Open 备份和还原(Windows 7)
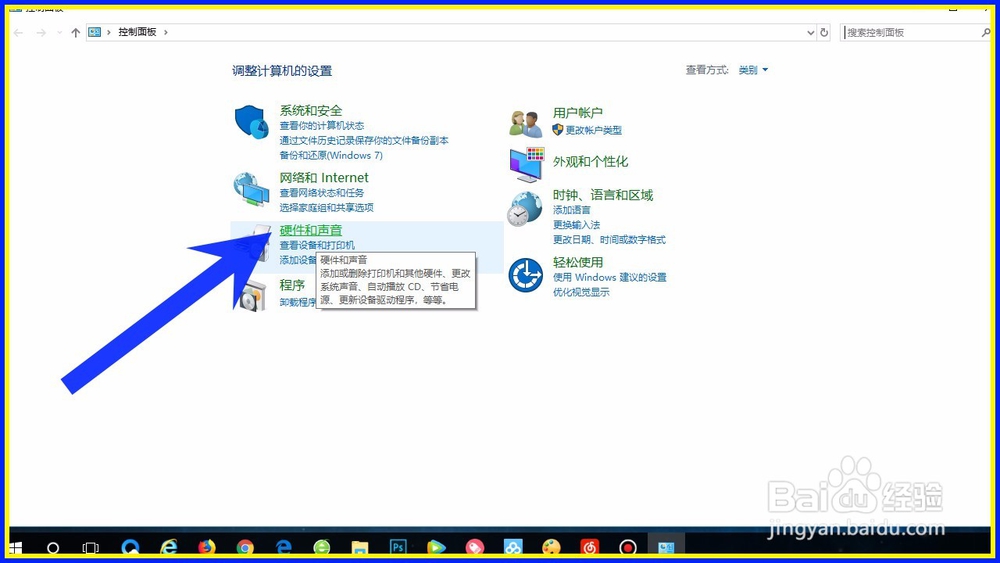 tap(331, 156)
